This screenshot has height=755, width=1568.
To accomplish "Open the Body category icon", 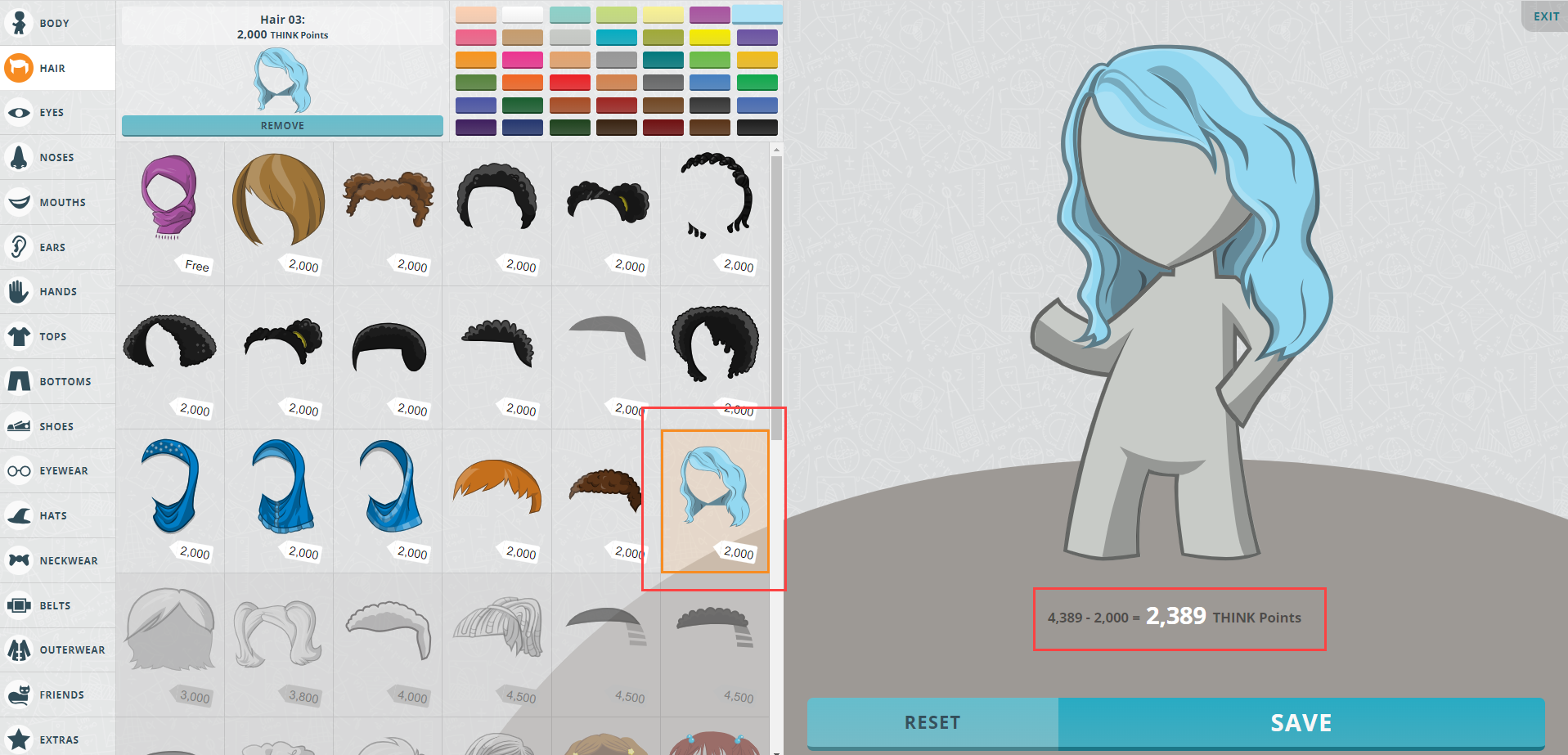I will [x=19, y=23].
